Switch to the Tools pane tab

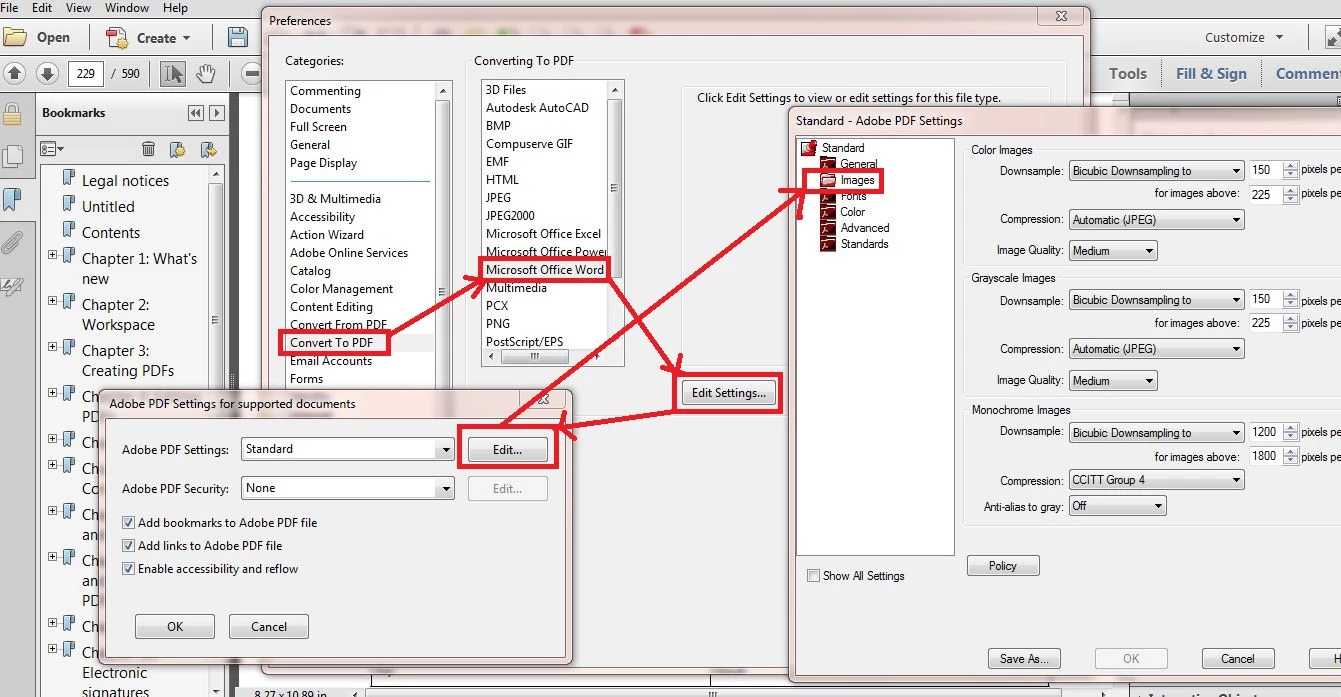point(1127,73)
